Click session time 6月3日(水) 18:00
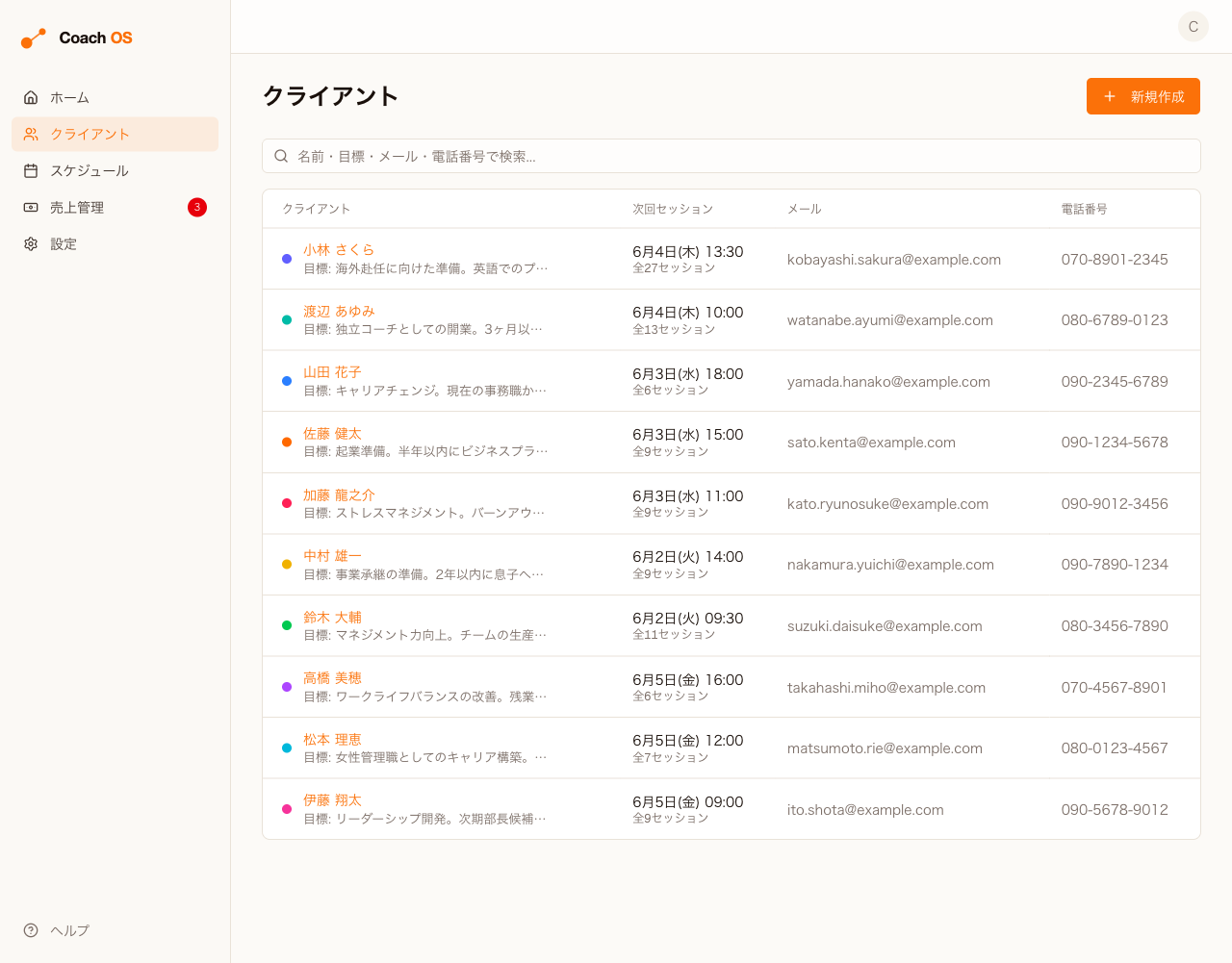 pos(688,374)
